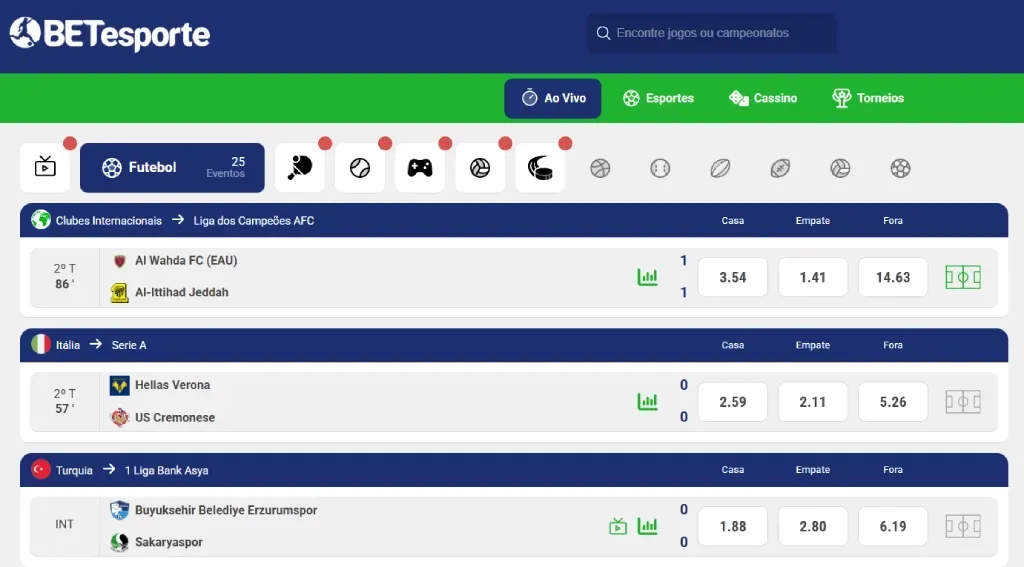Select the ice hockey sport icon

coord(540,167)
